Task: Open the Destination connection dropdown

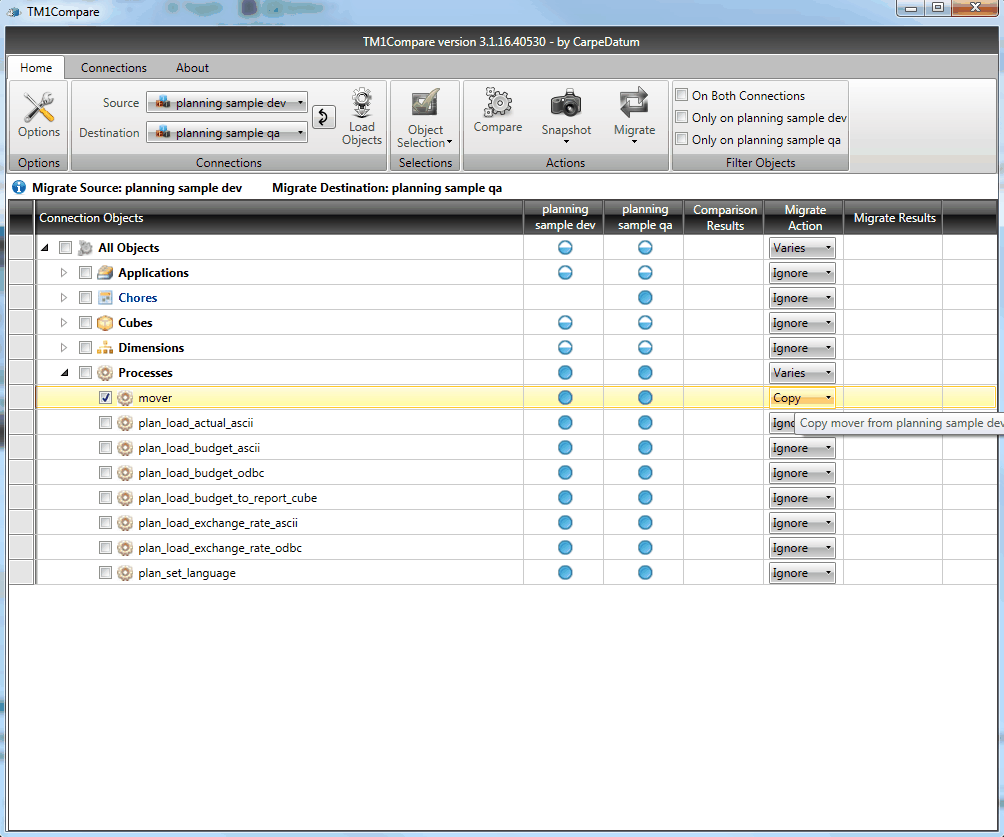Action: click(227, 133)
